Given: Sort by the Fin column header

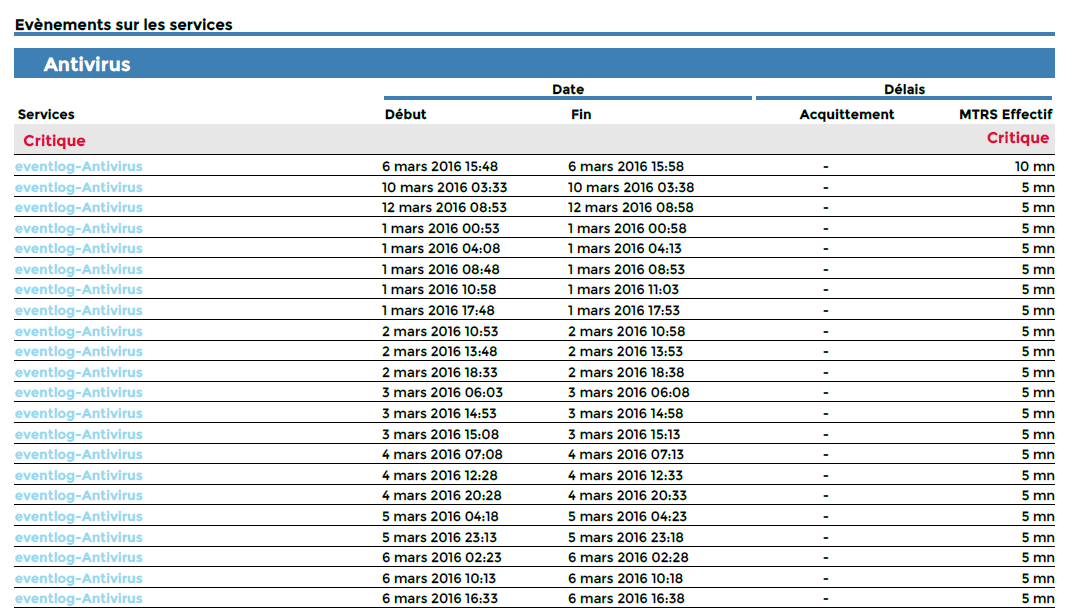Looking at the screenshot, I should coord(581,114).
